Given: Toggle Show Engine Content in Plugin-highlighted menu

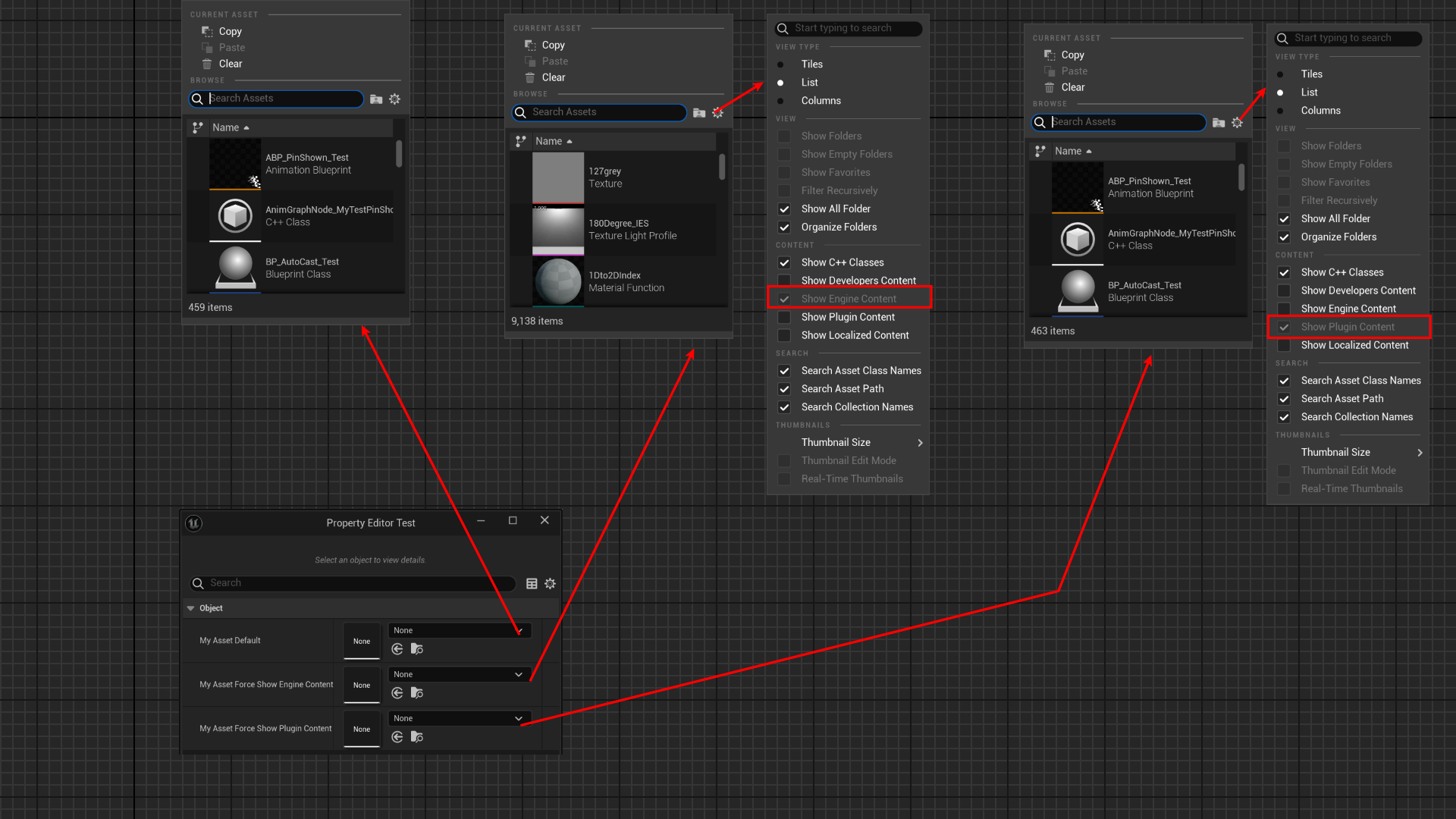Looking at the screenshot, I should 1284,309.
